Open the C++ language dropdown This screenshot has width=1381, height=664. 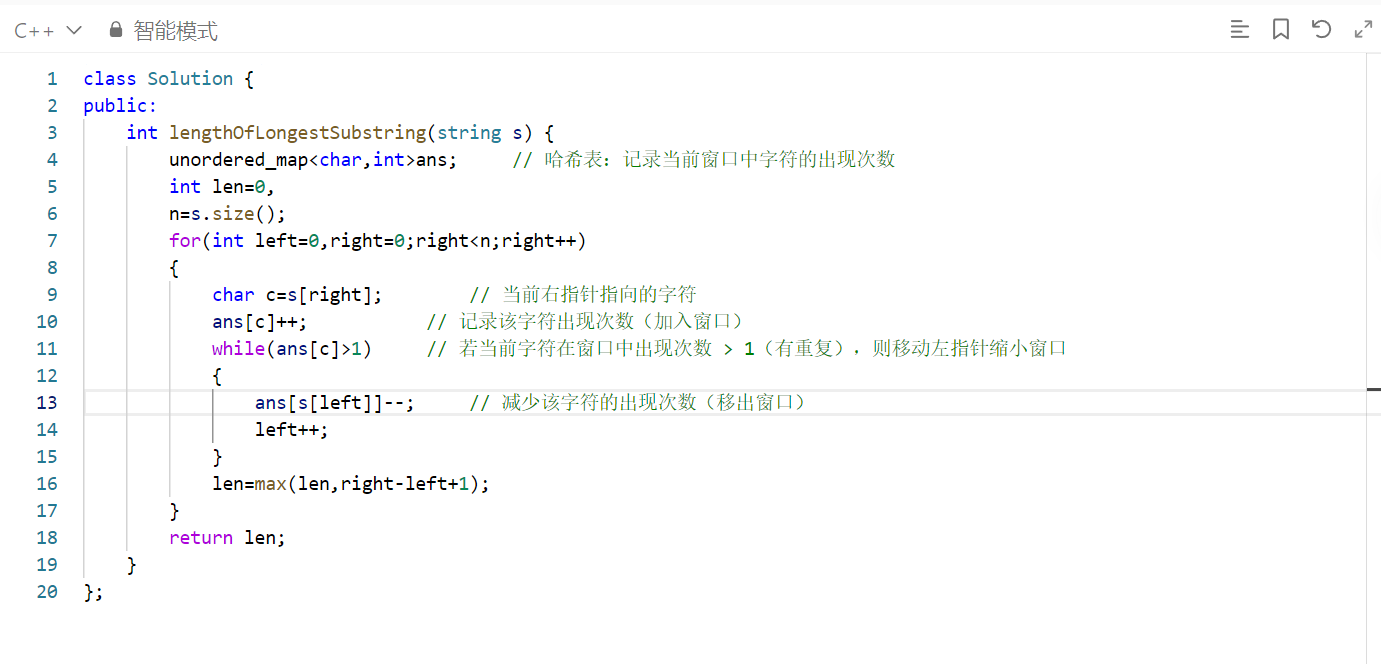[47, 31]
